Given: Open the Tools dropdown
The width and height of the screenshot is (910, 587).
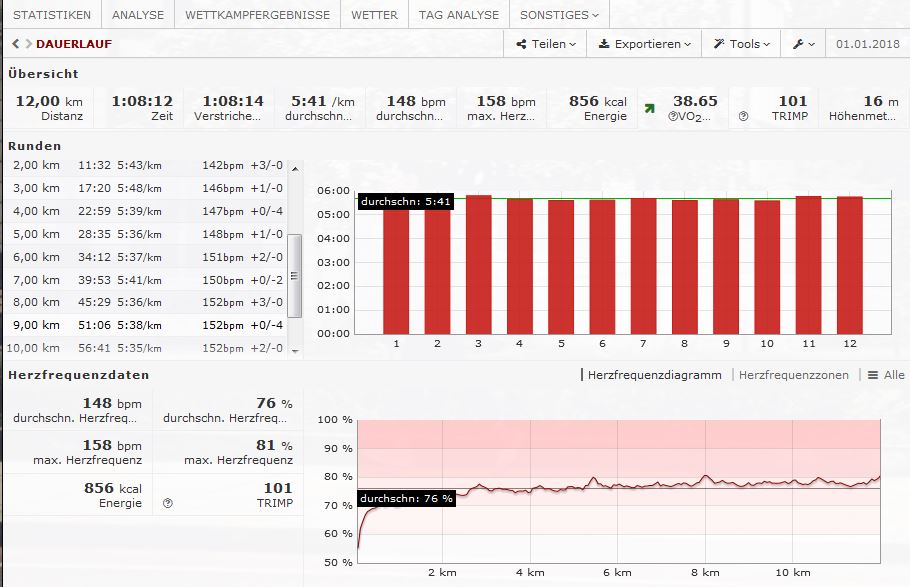Looking at the screenshot, I should pyautogui.click(x=742, y=44).
